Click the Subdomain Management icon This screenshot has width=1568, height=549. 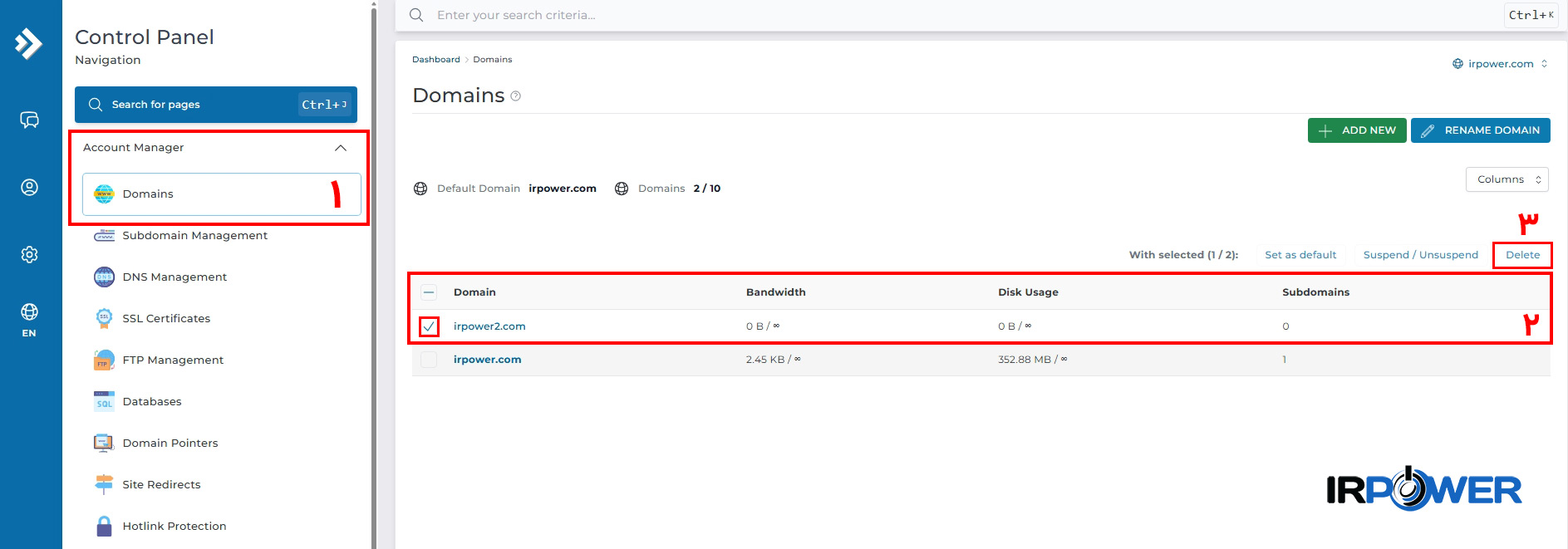pos(104,236)
